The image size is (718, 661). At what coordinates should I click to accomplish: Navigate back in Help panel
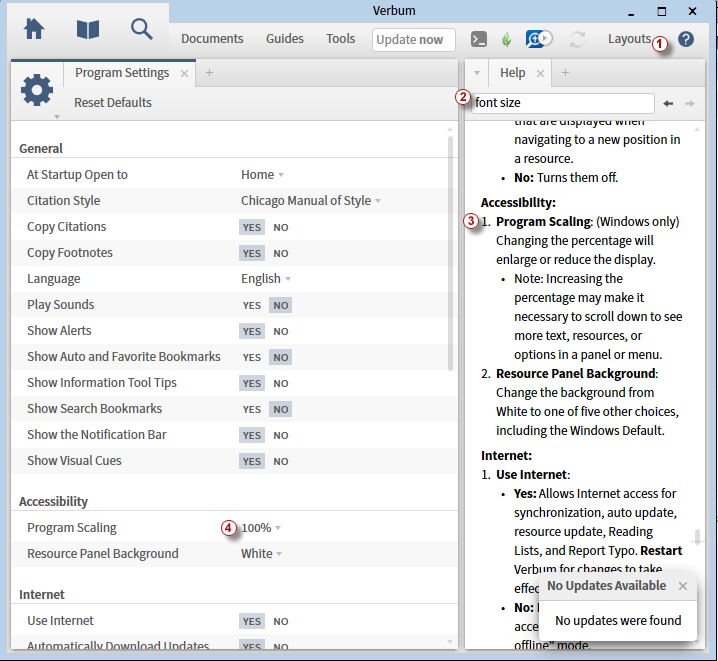668,103
